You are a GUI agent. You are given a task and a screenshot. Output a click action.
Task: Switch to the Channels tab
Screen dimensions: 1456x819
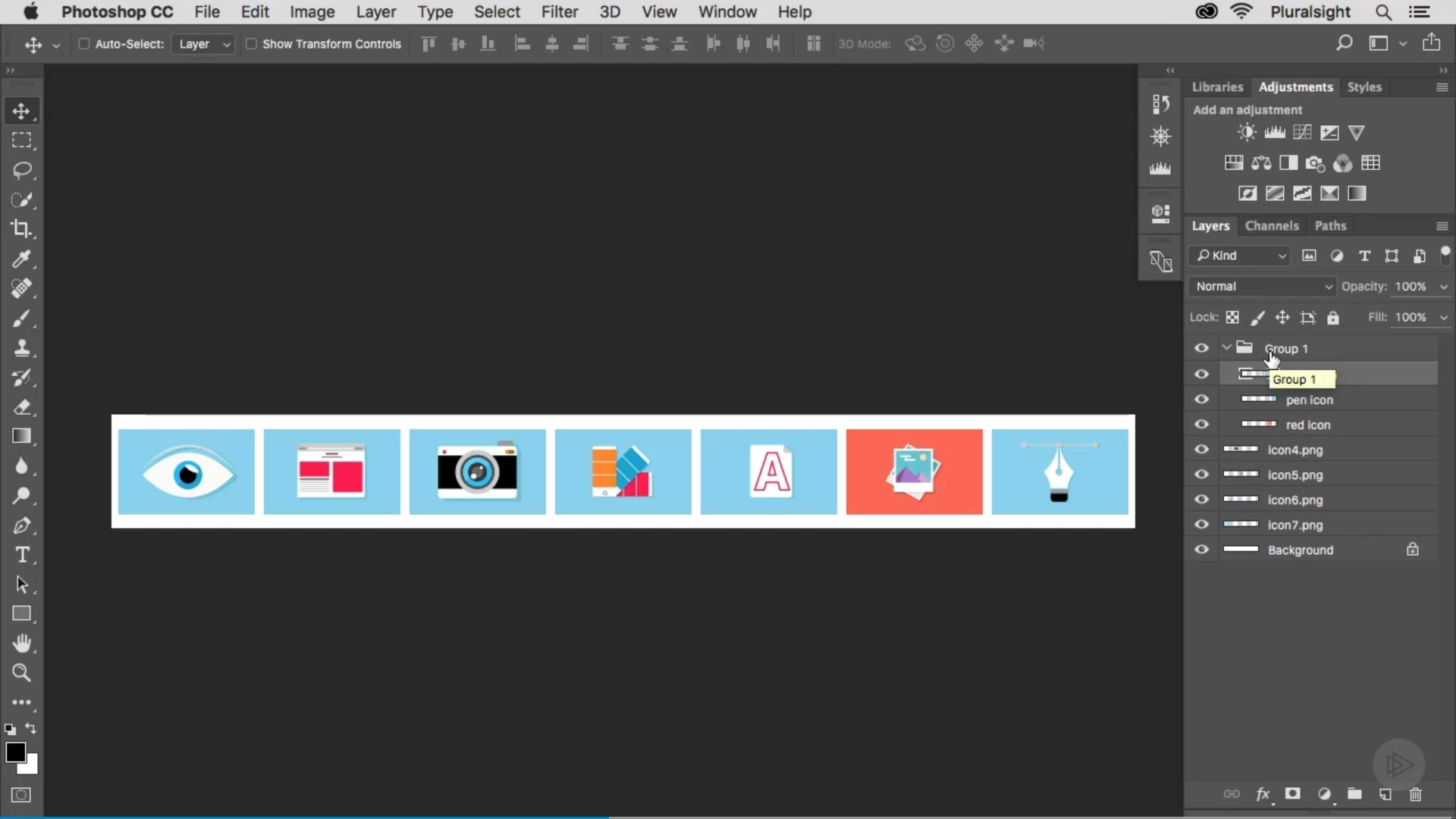coord(1272,226)
